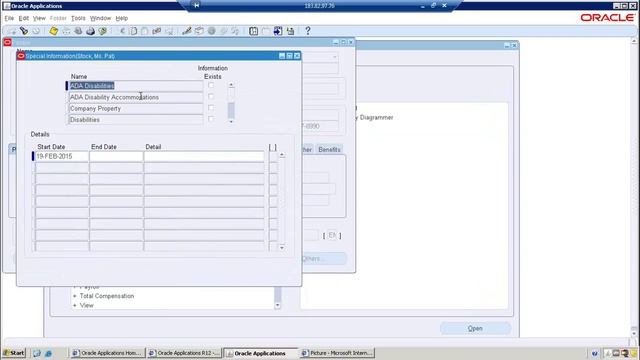Open the View menu
640x360 pixels.
tap(39, 18)
